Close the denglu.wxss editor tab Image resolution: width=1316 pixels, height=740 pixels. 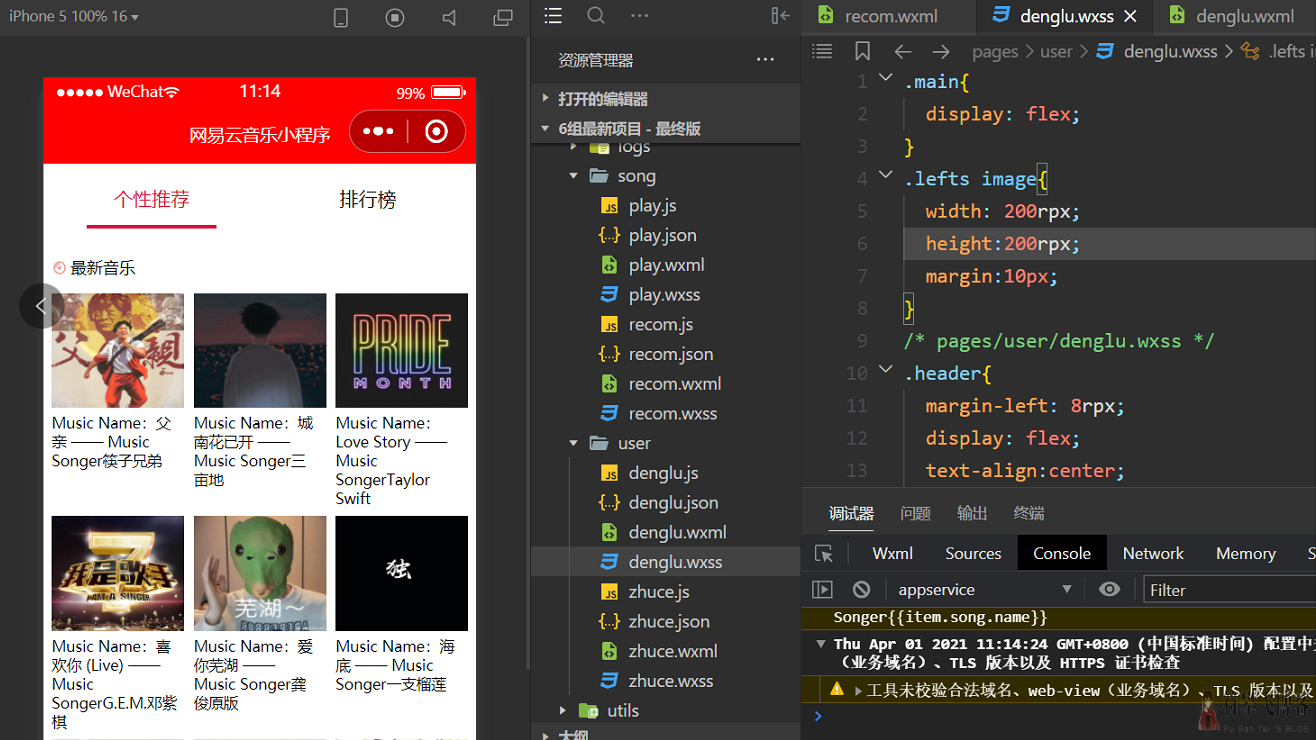pyautogui.click(x=1130, y=16)
